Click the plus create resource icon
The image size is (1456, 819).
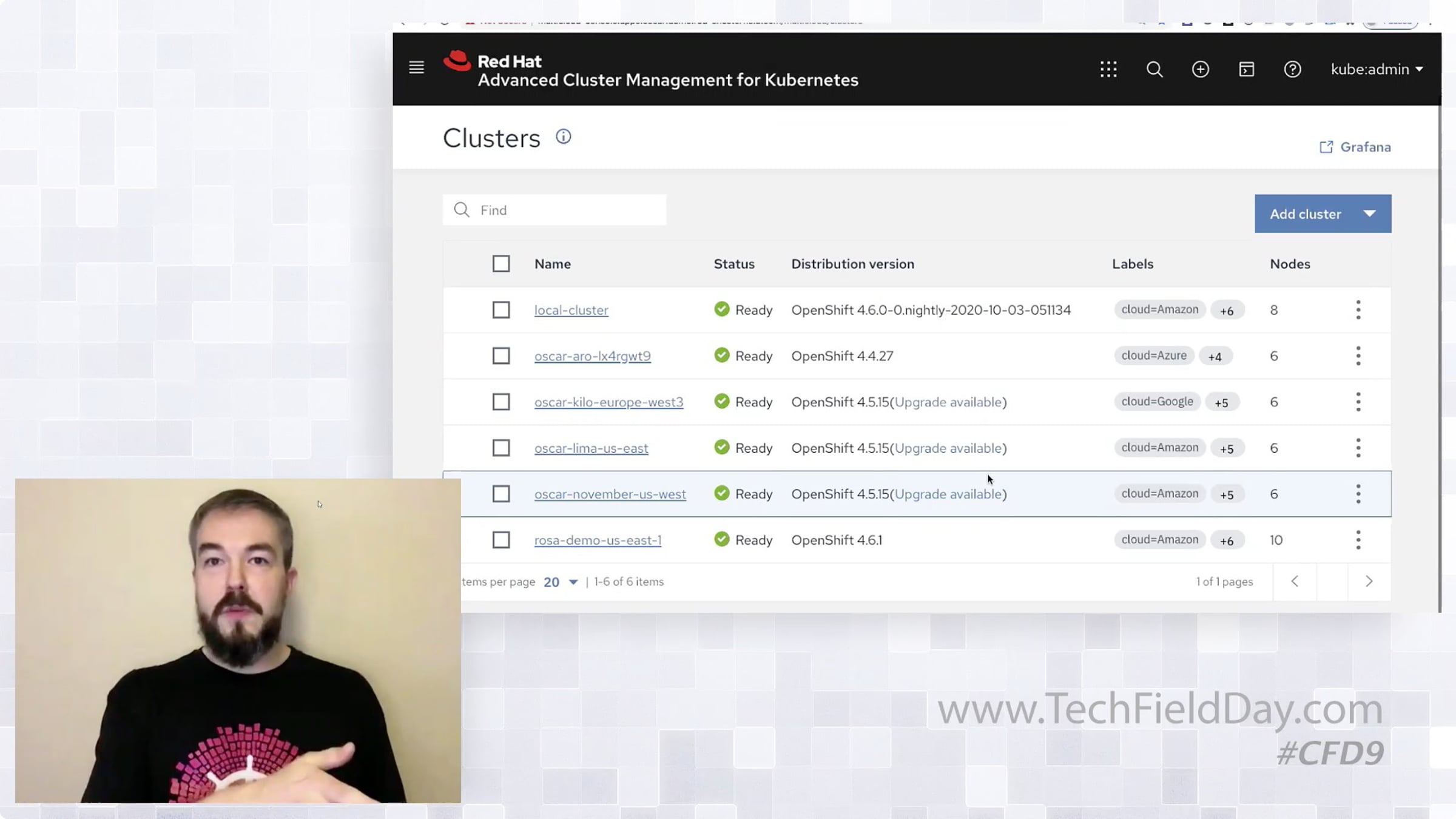click(1200, 69)
